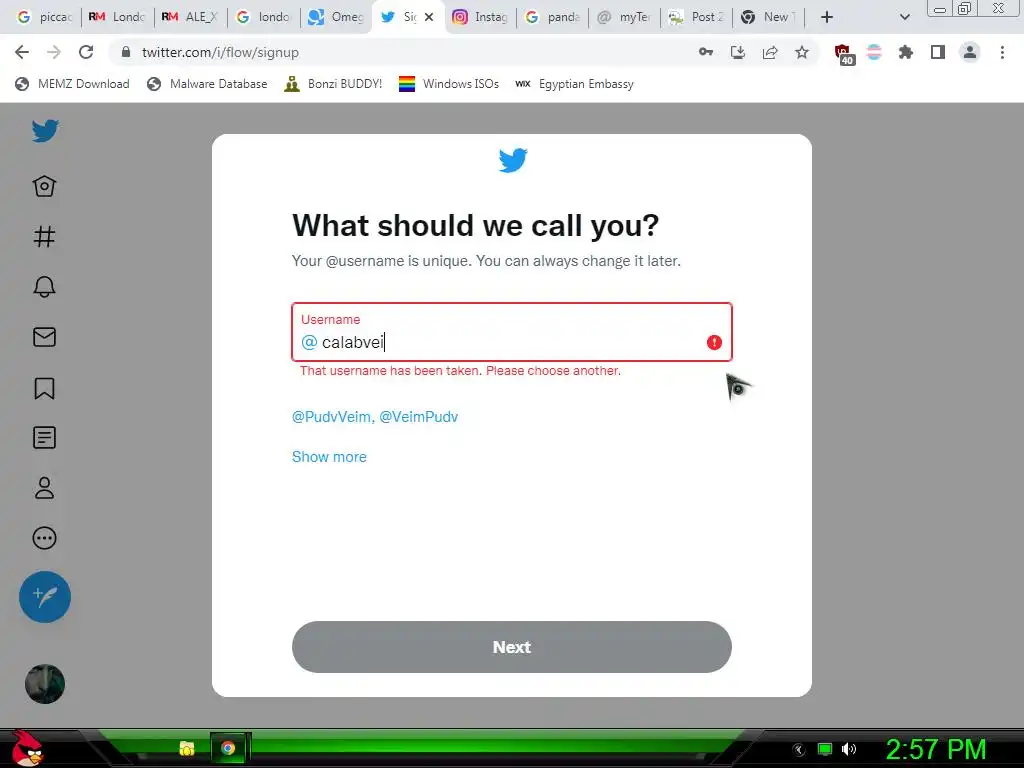Image resolution: width=1024 pixels, height=768 pixels.
Task: Click the striped flag extension icon
Action: [x=874, y=52]
